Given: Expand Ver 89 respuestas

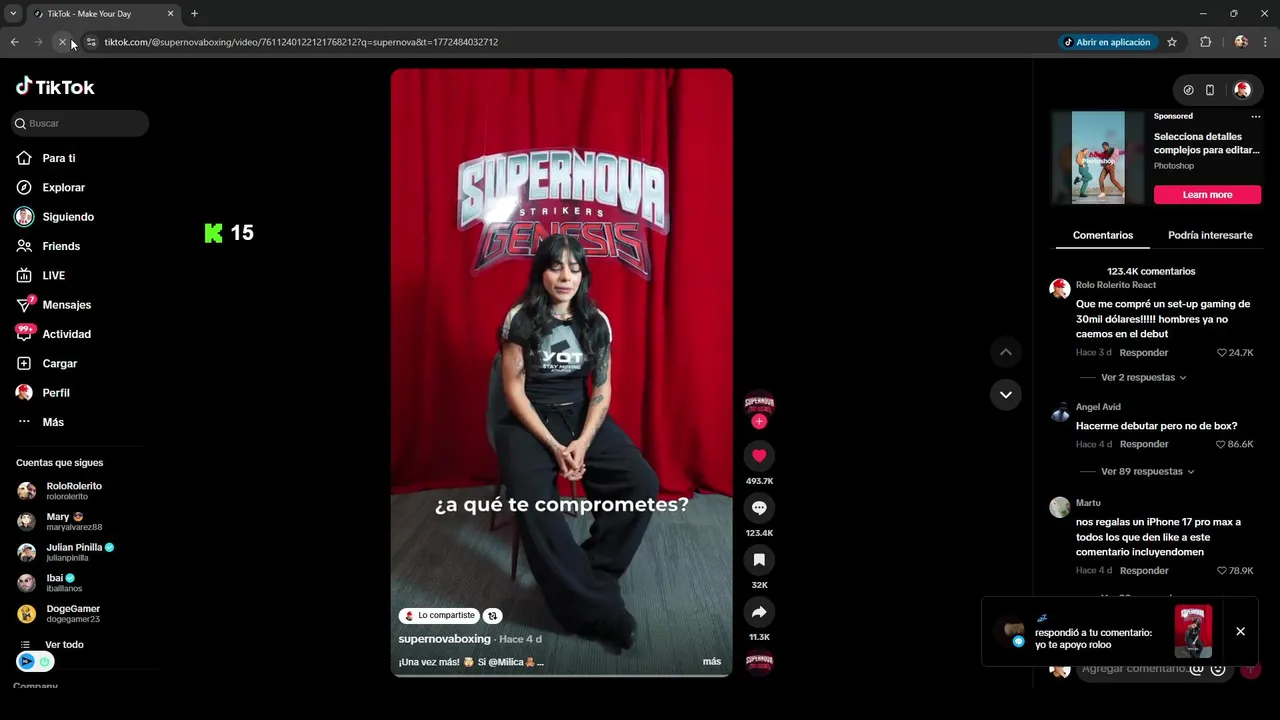Looking at the screenshot, I should point(1147,471).
